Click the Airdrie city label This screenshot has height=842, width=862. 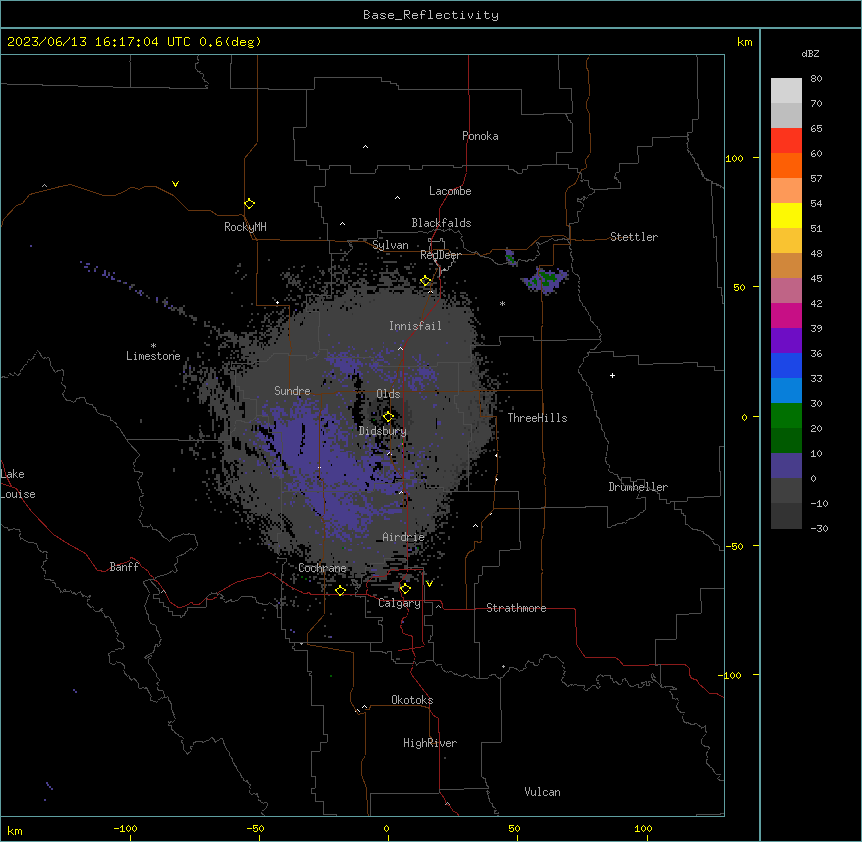tap(404, 537)
